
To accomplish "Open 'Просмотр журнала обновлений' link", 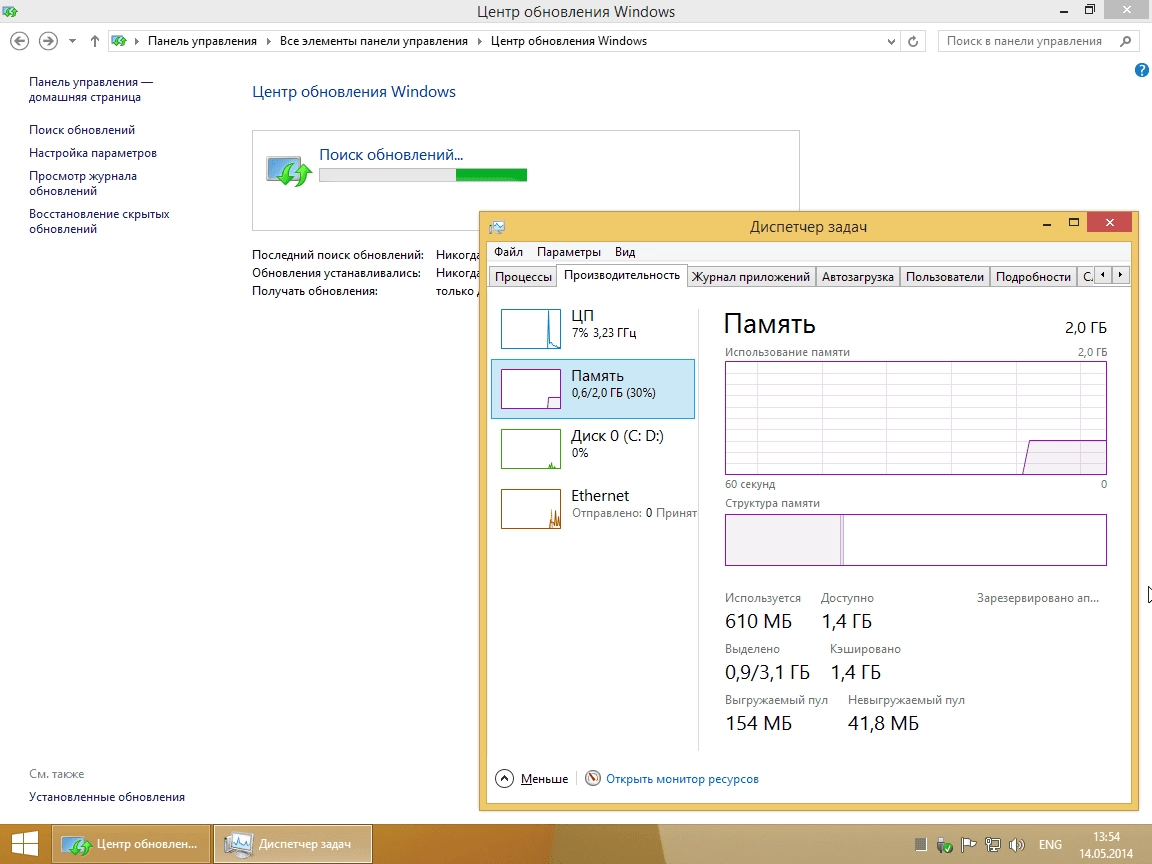I will 82,183.
